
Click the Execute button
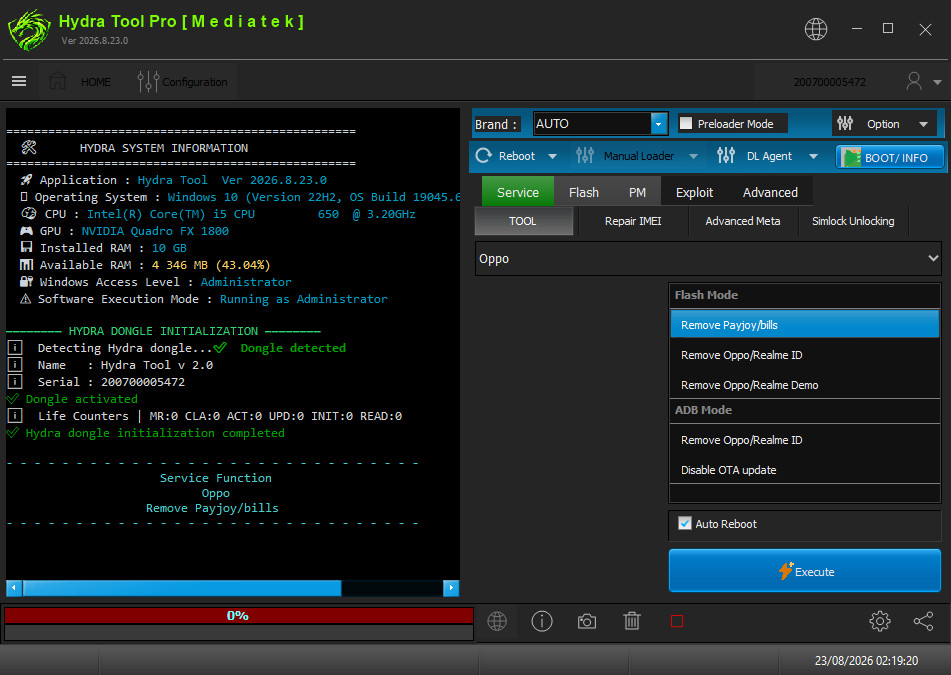tap(805, 571)
